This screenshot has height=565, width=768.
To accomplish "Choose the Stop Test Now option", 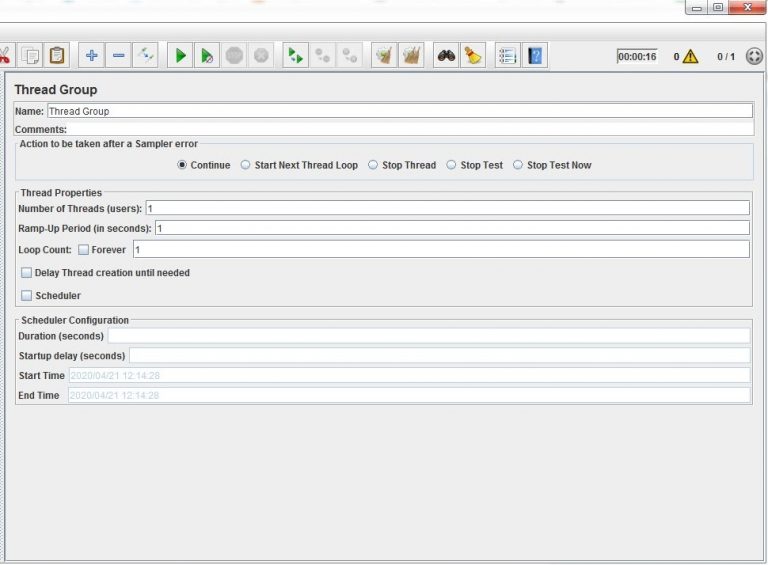I will point(518,165).
